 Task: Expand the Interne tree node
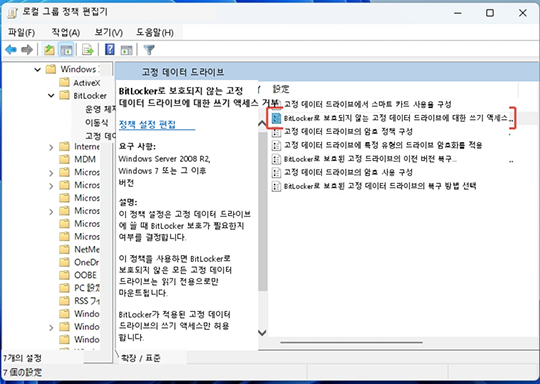[51, 147]
